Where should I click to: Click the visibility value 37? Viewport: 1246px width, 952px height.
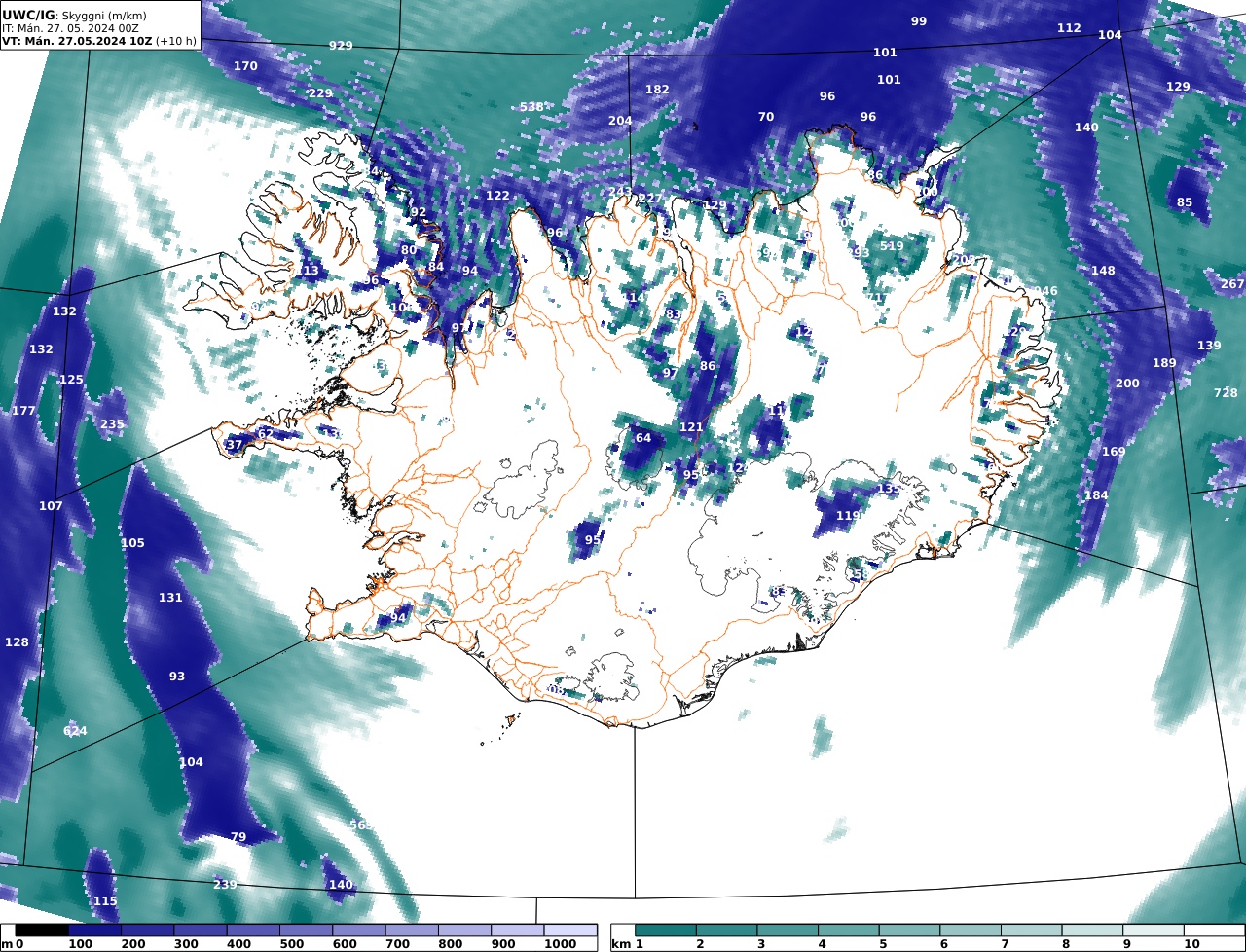[x=235, y=445]
